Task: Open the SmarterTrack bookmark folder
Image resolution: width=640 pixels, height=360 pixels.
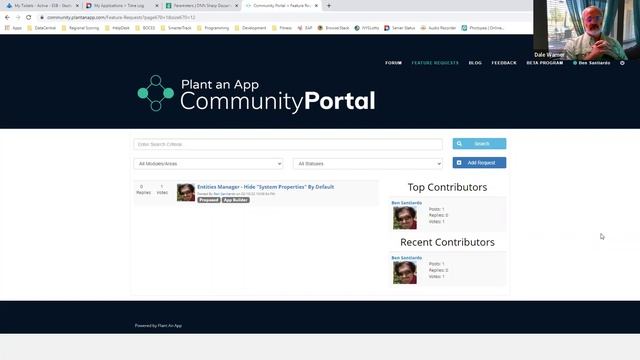Action: [x=176, y=28]
